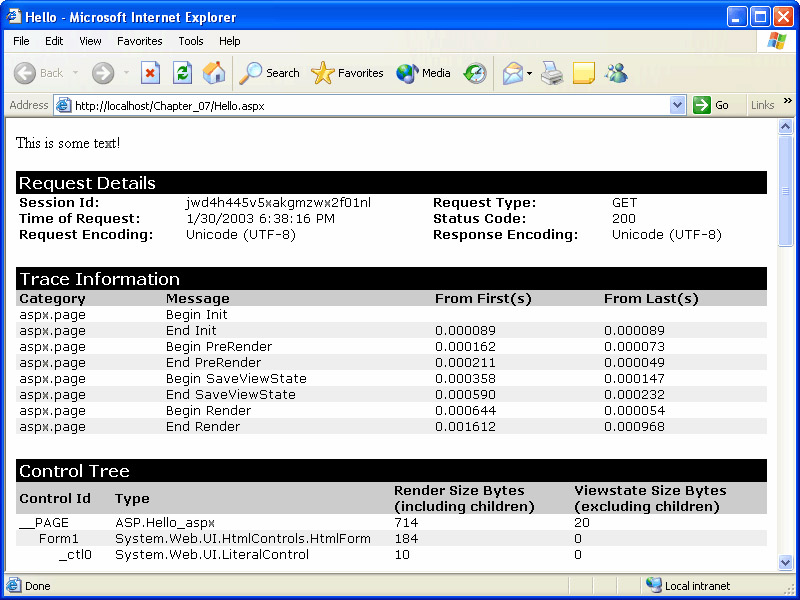Print the page using the printer icon
This screenshot has height=600, width=800.
click(552, 73)
